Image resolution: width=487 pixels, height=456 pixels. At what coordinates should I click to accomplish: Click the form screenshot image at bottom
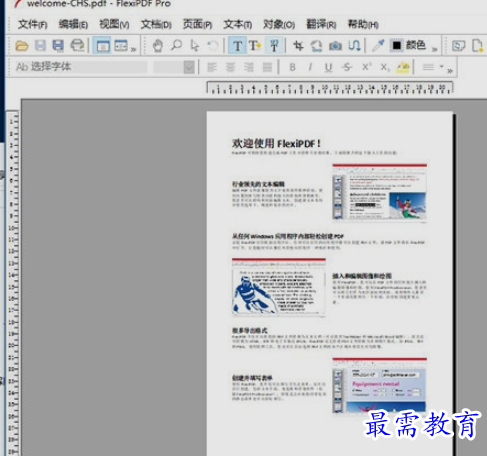pos(379,385)
